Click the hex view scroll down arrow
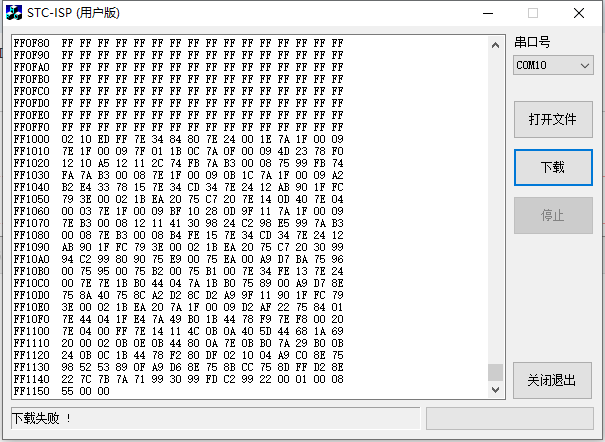Image resolution: width=605 pixels, height=442 pixels. 495,390
